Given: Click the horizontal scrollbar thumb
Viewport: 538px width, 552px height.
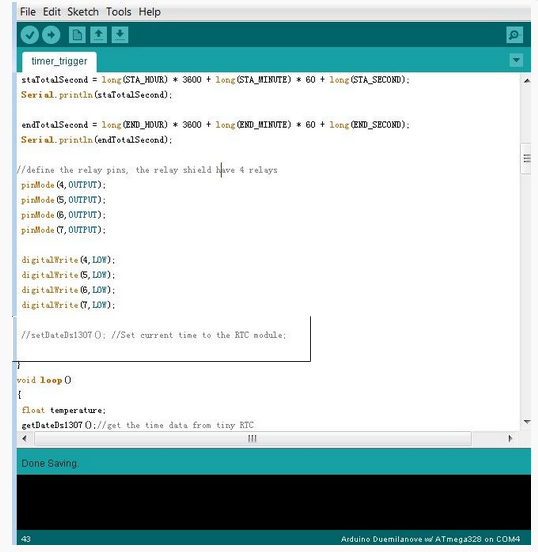Looking at the screenshot, I should coord(252,439).
